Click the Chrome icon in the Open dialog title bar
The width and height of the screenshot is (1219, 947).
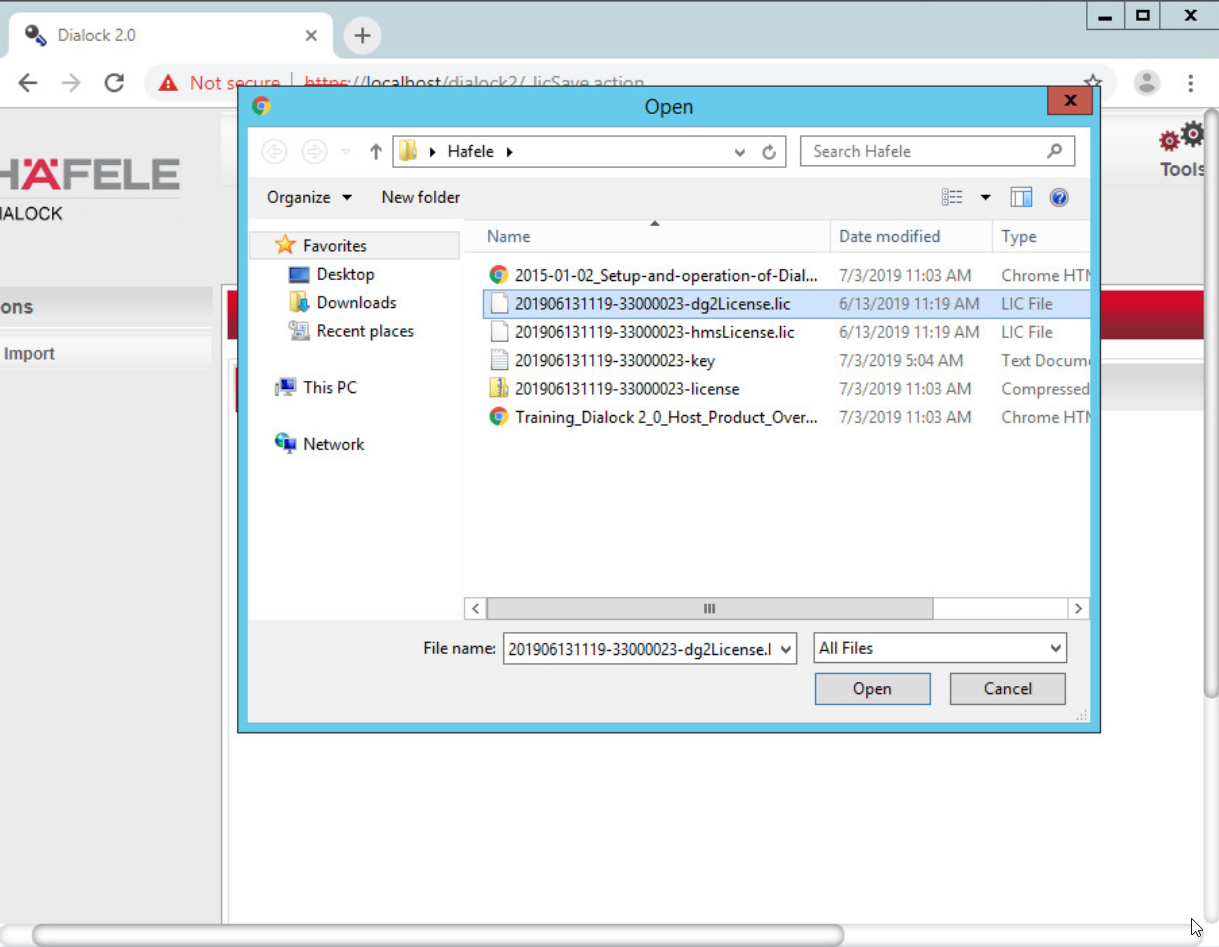pyautogui.click(x=261, y=106)
